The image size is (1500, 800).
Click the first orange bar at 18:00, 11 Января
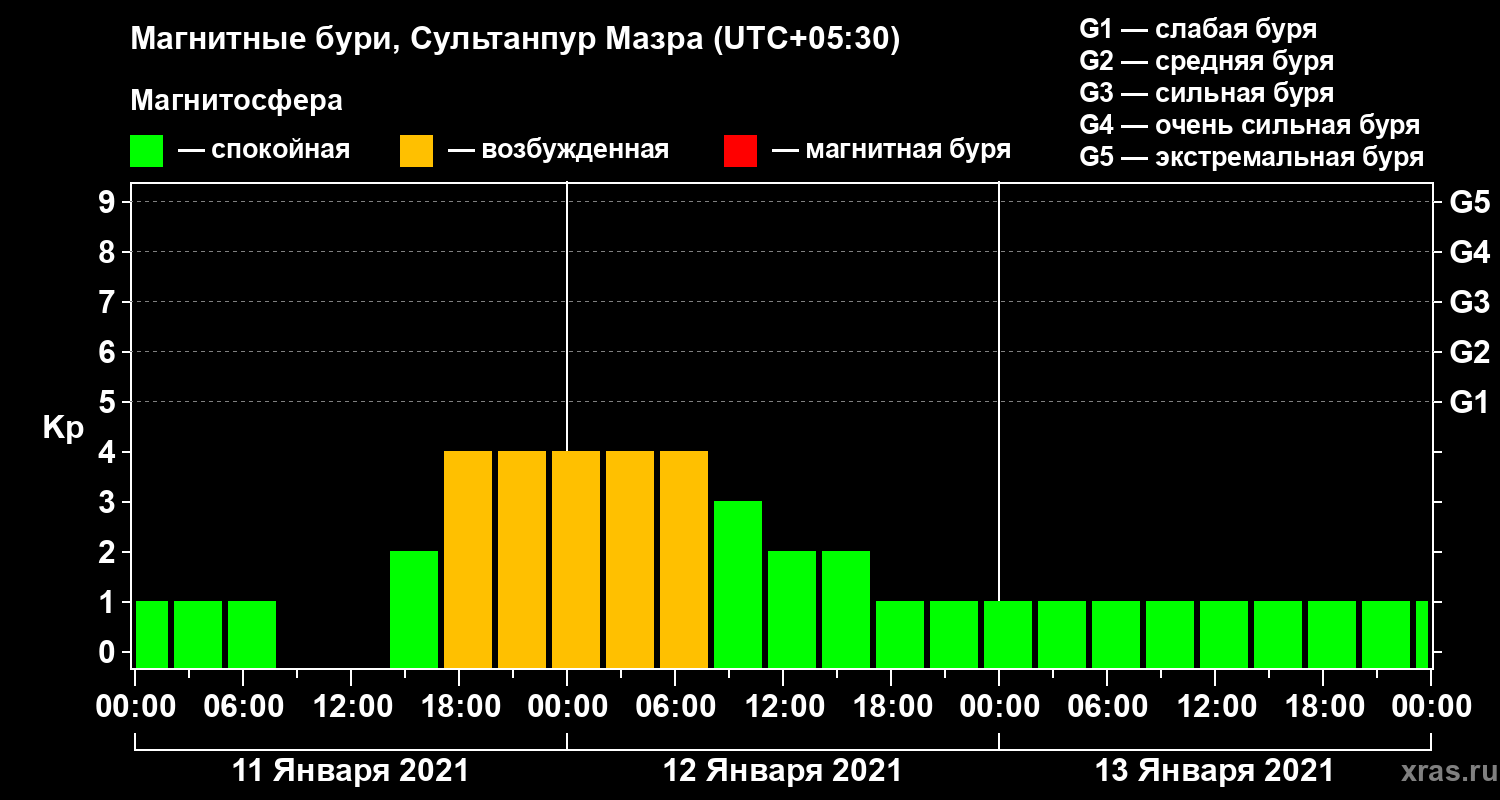468,559
